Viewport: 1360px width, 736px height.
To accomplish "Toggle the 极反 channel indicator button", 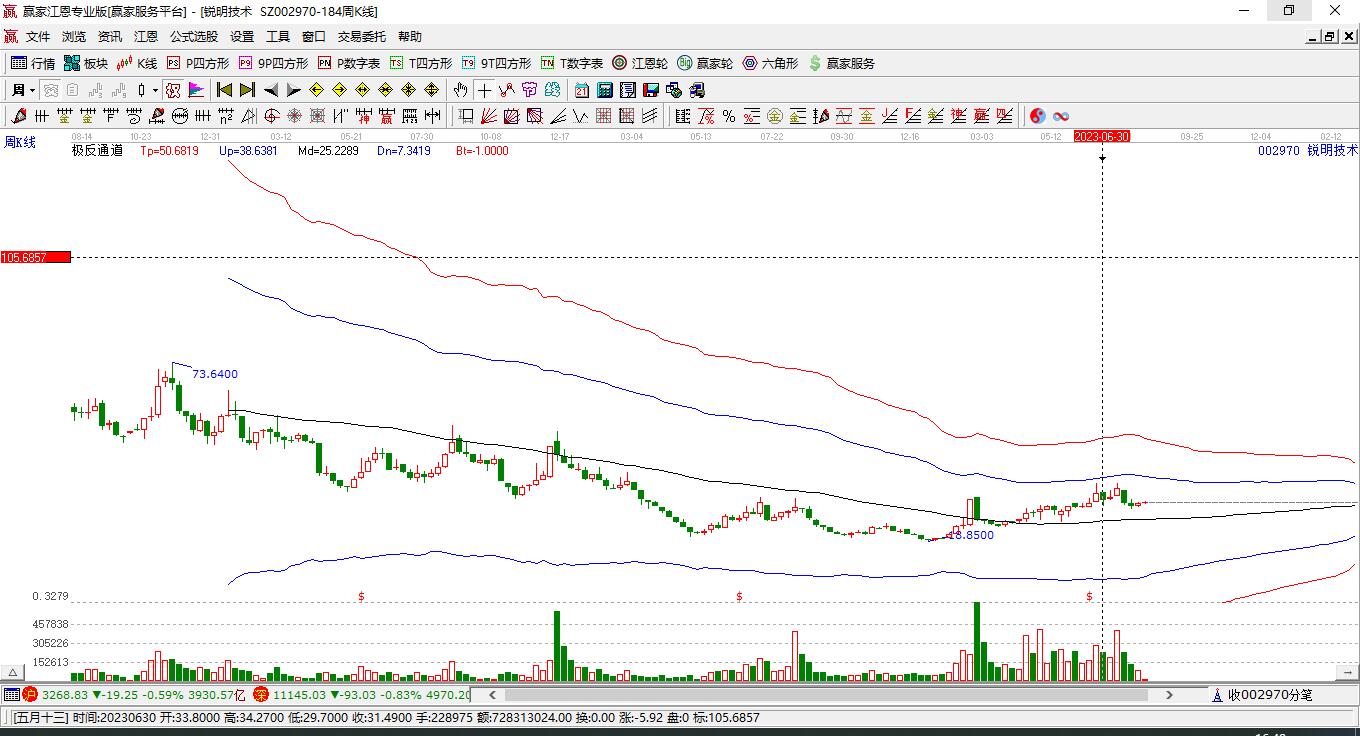I will [173, 90].
